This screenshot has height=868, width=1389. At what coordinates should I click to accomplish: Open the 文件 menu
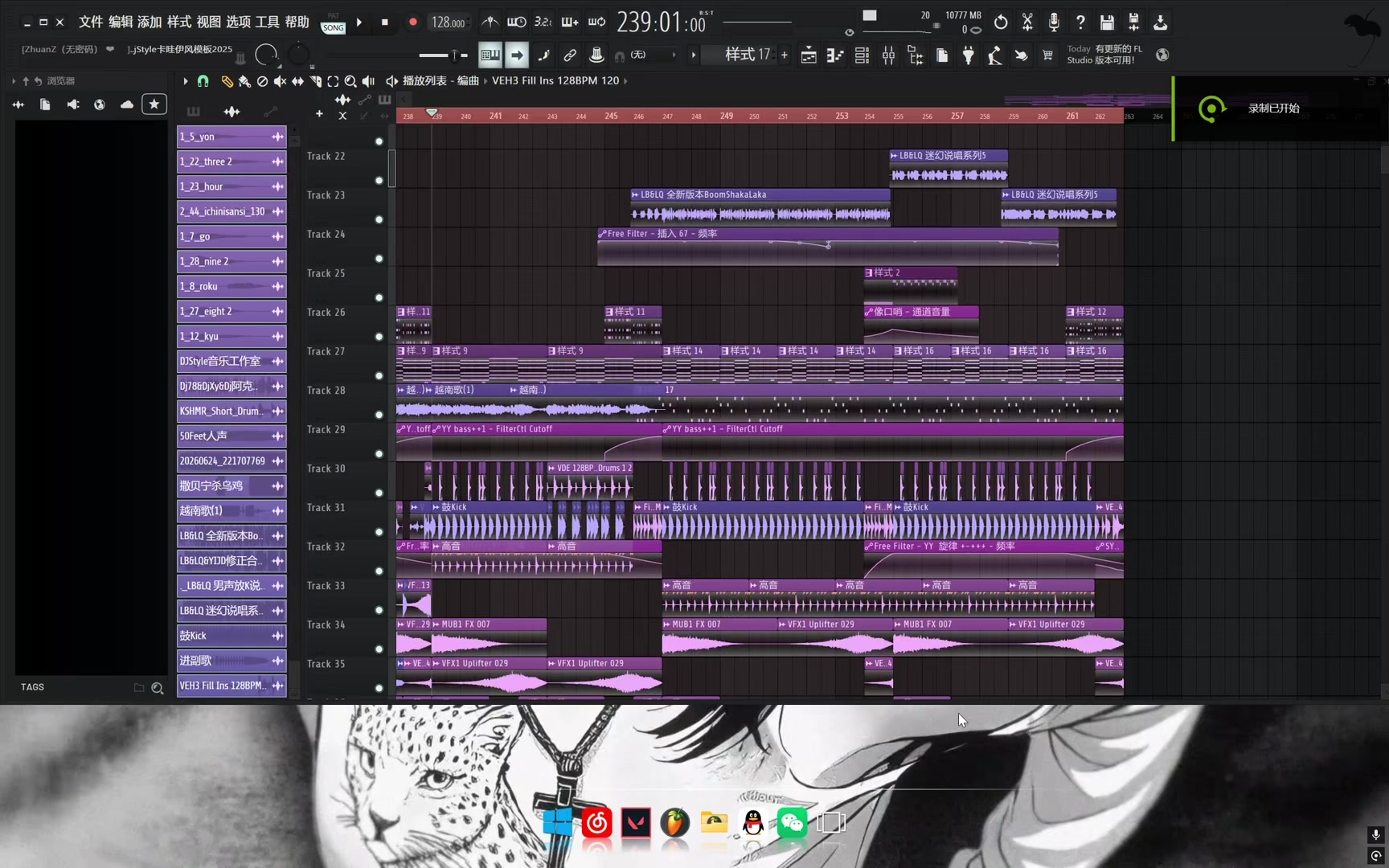tap(90, 23)
